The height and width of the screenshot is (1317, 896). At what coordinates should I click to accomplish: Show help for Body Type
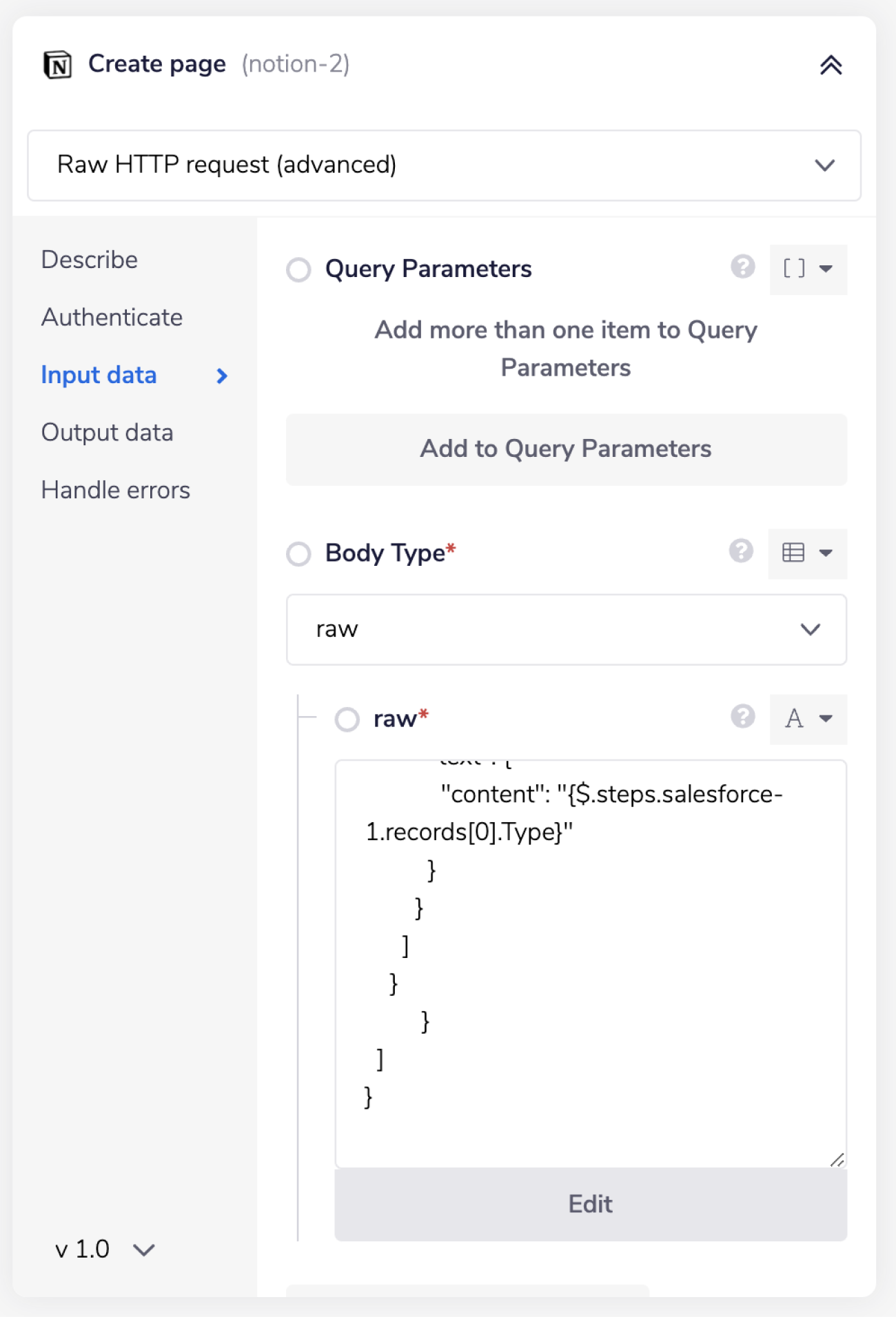click(741, 551)
